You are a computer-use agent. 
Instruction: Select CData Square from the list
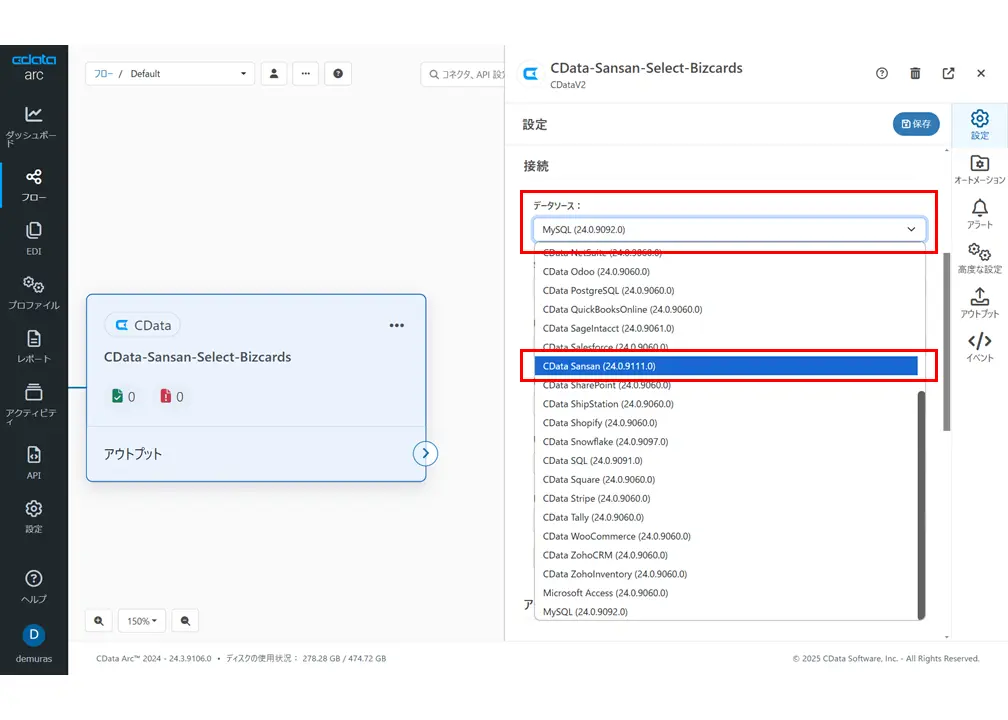coord(726,480)
